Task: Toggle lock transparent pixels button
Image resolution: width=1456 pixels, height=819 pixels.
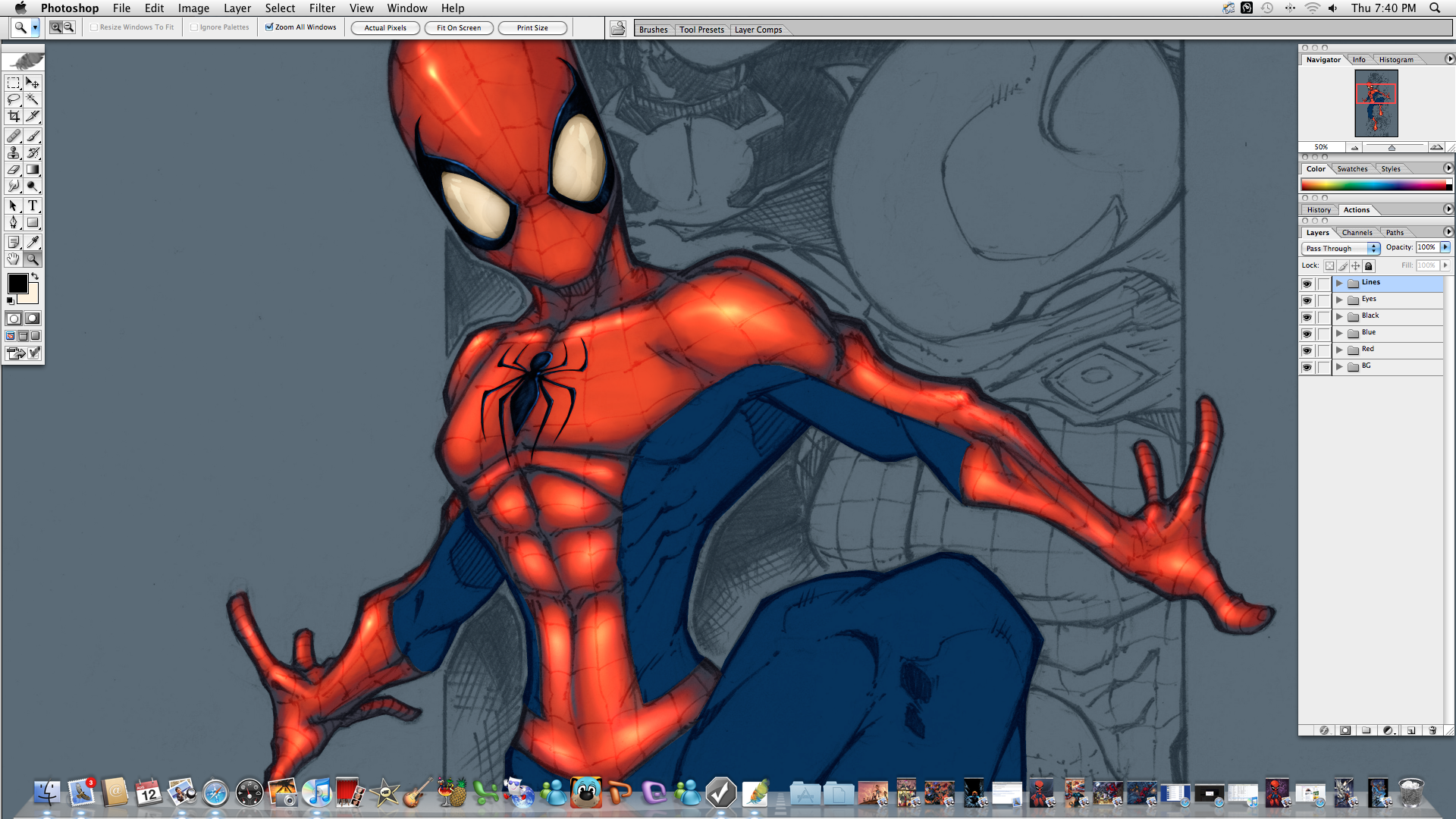Action: [1329, 266]
